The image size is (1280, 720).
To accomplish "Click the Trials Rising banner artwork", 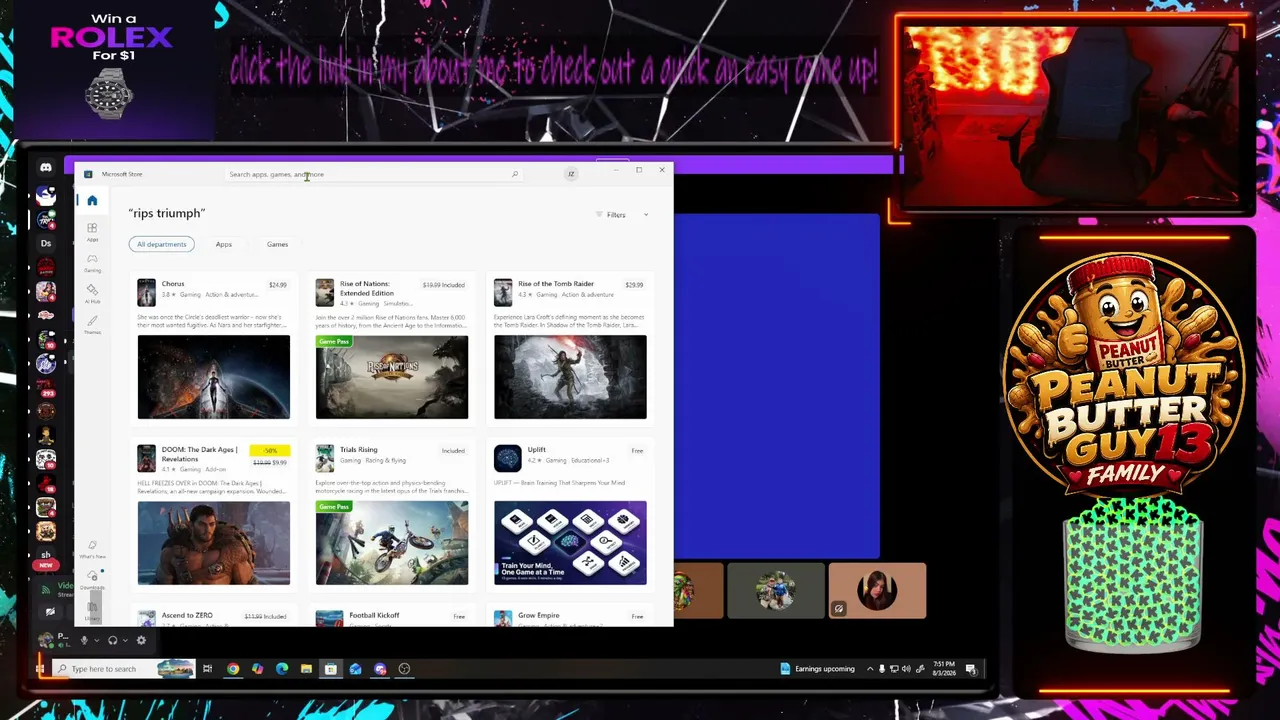I will pyautogui.click(x=392, y=543).
